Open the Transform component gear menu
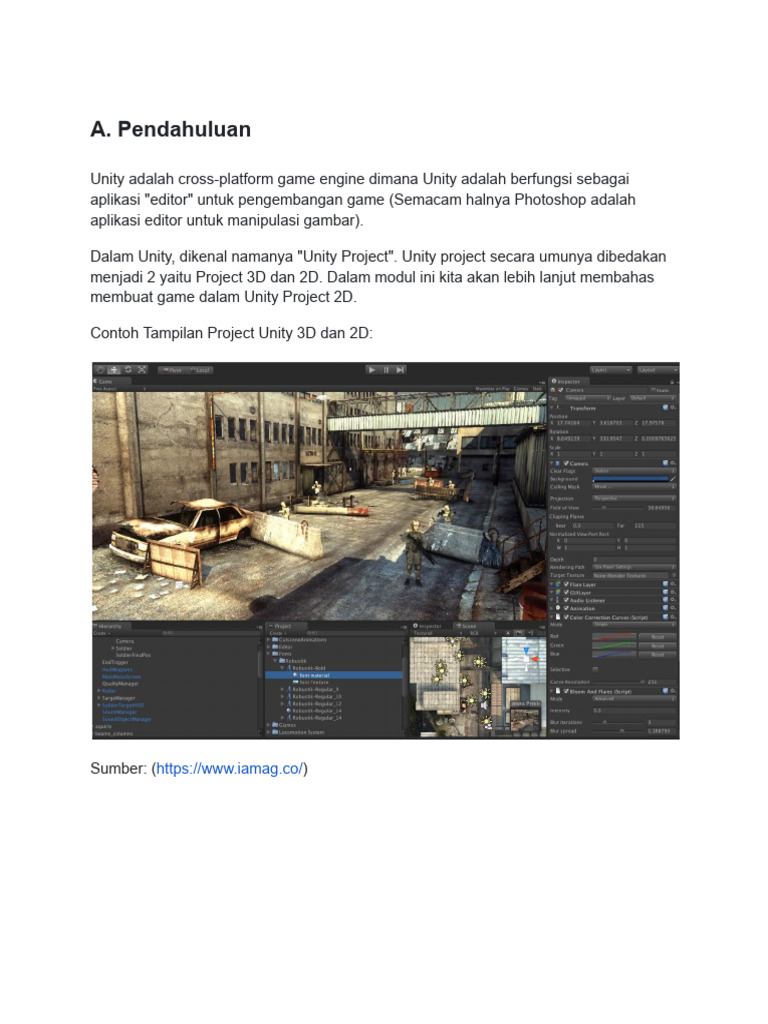768x1024 pixels. 673,408
